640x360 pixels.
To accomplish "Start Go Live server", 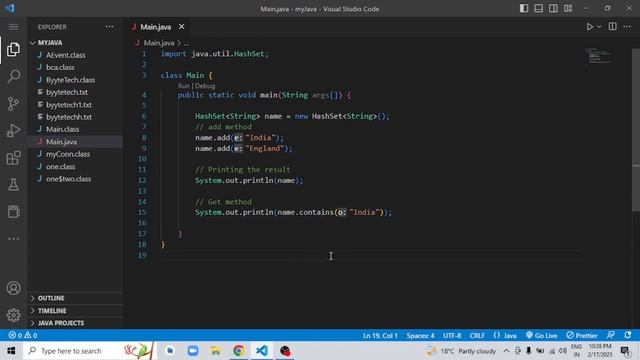I will click(x=542, y=336).
